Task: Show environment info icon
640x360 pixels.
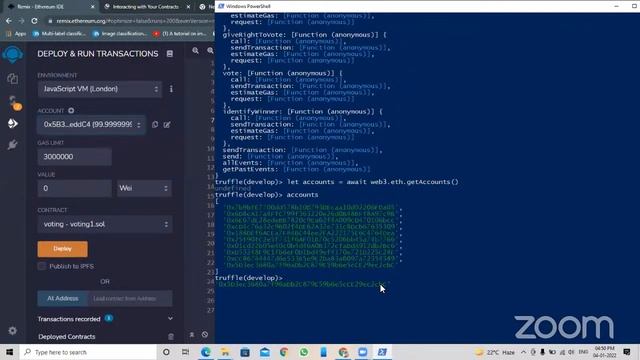Action: pyautogui.click(x=171, y=89)
